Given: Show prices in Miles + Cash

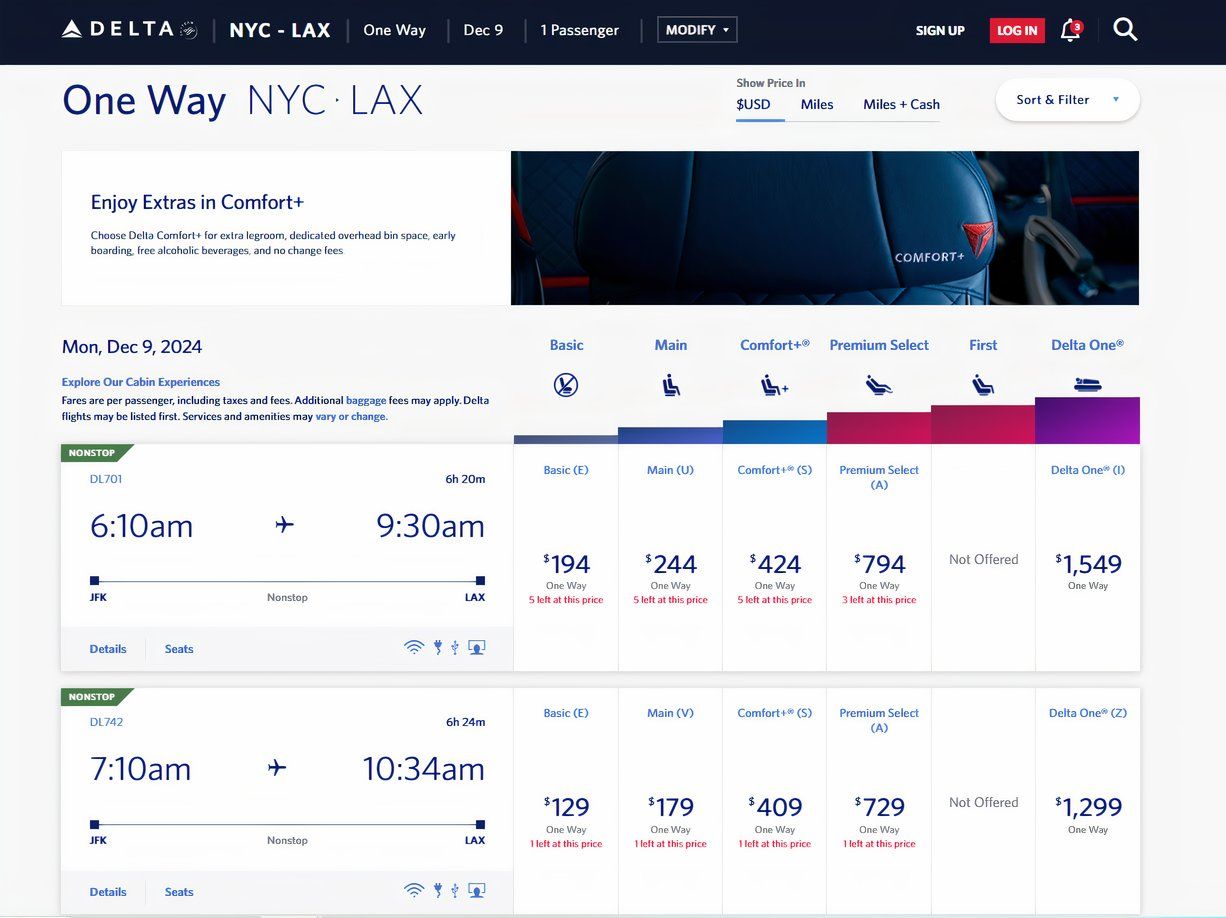Looking at the screenshot, I should (x=901, y=104).
